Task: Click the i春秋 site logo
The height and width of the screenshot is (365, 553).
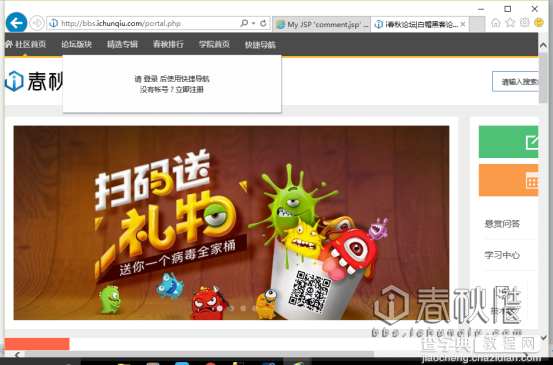Action: coord(34,81)
